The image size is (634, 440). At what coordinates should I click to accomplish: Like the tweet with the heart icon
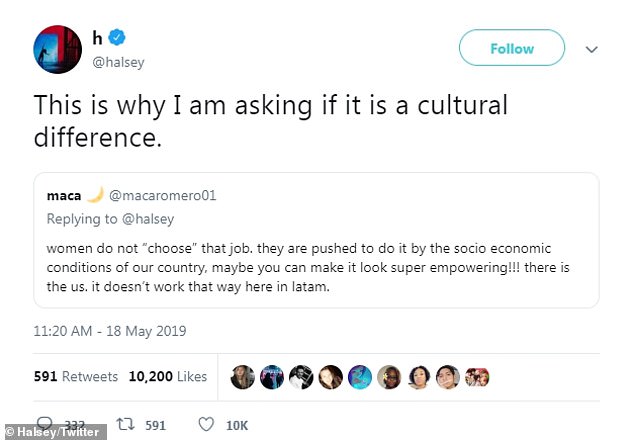pyautogui.click(x=206, y=425)
